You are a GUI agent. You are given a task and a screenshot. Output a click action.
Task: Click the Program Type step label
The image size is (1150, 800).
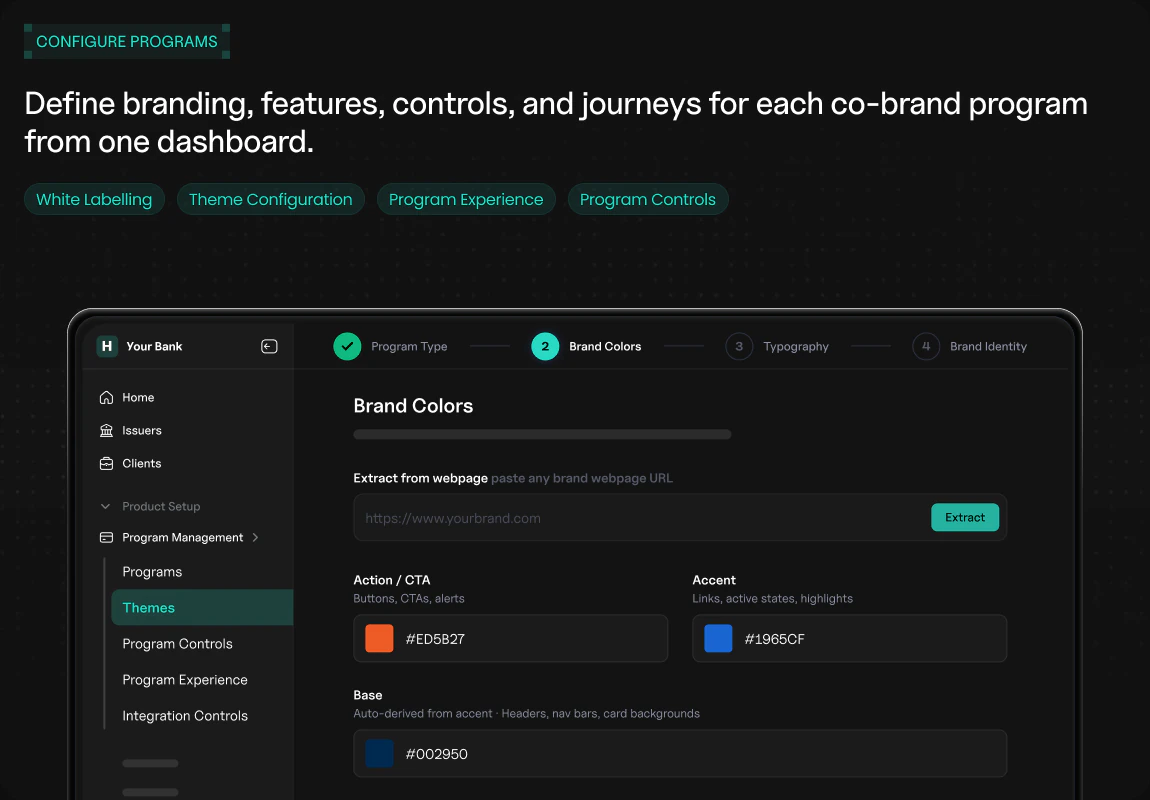[x=409, y=346]
